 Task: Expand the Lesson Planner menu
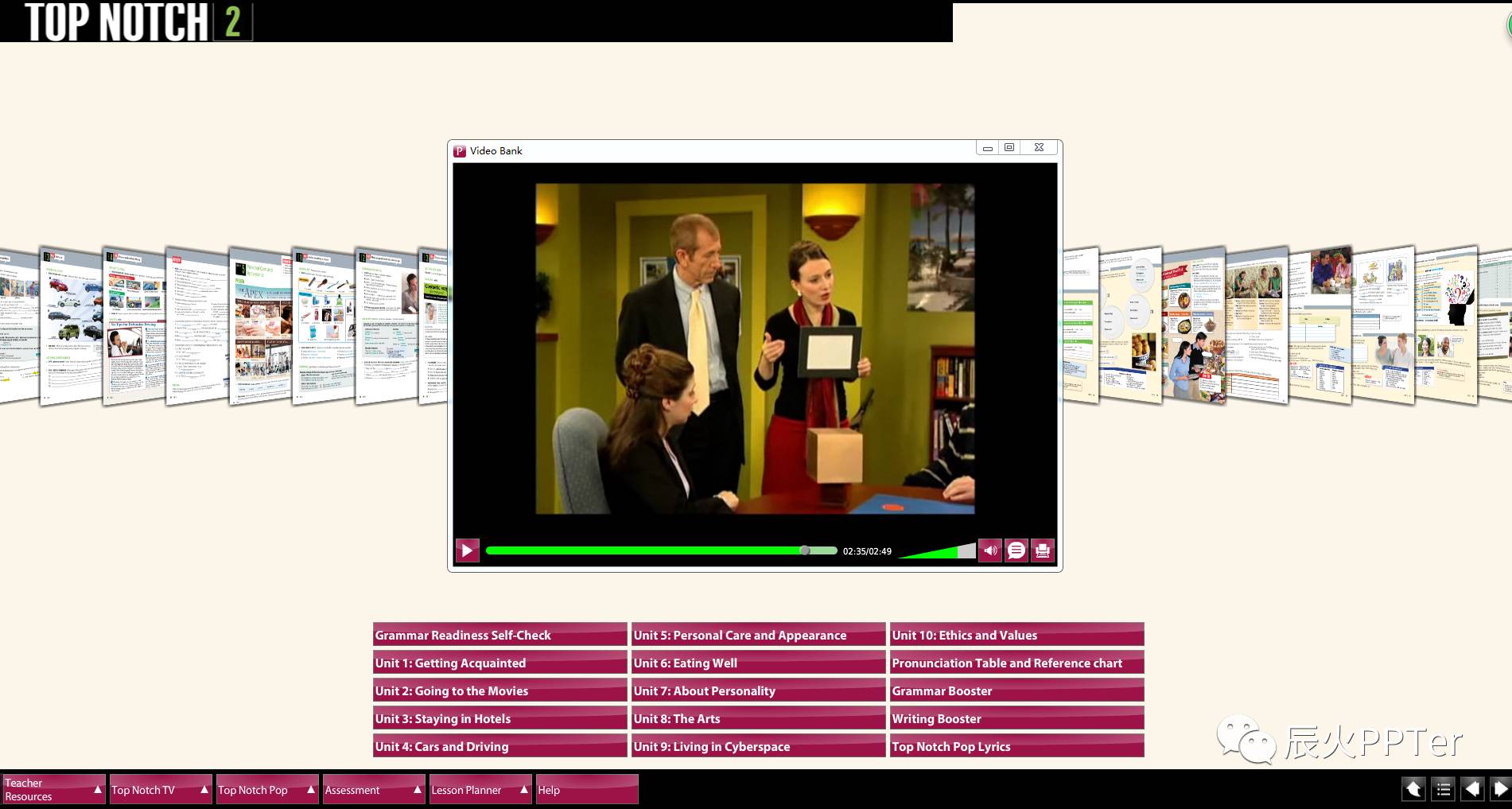coord(480,789)
